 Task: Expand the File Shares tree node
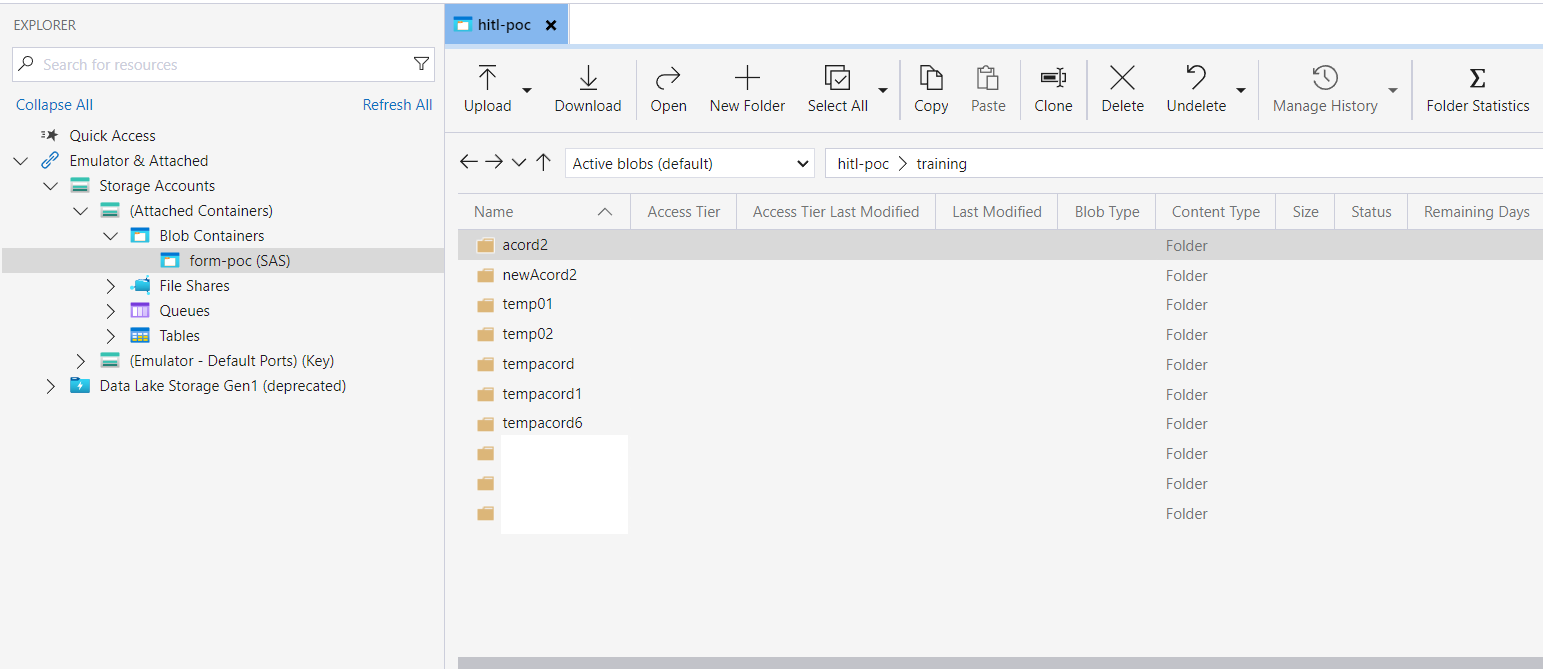point(110,285)
